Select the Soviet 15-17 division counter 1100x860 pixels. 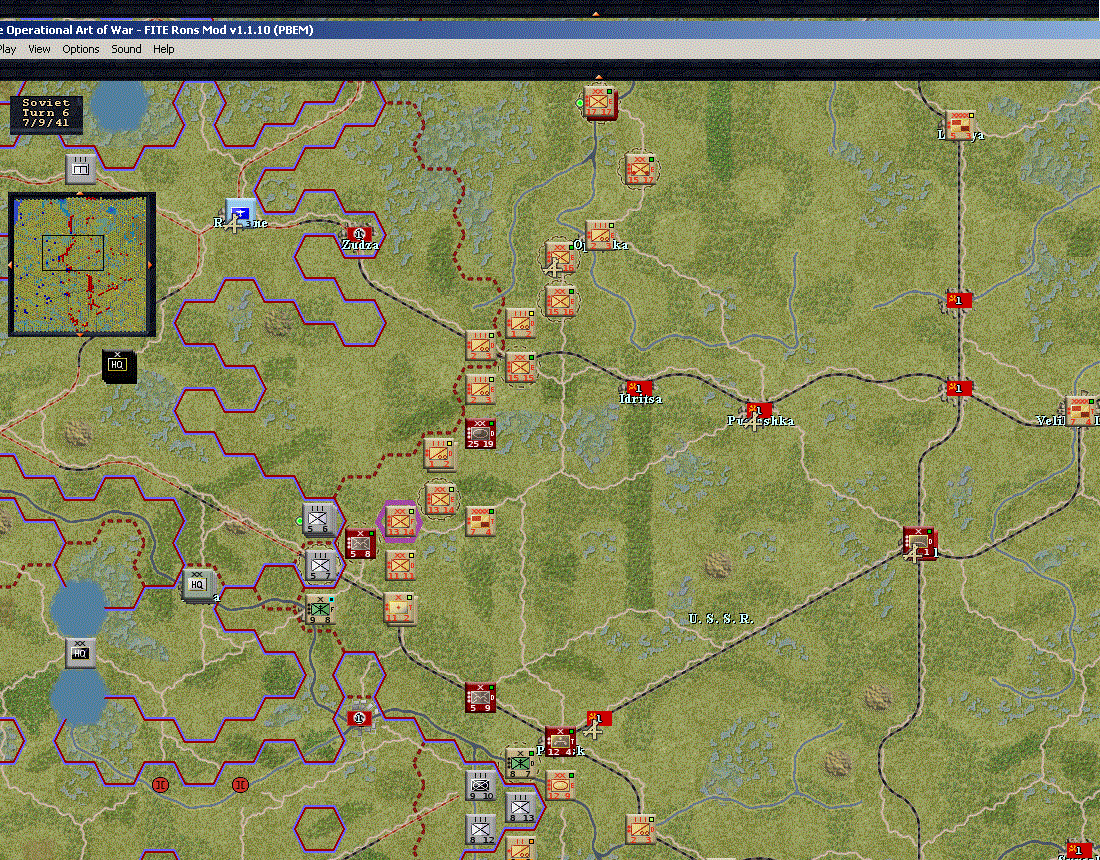point(640,169)
